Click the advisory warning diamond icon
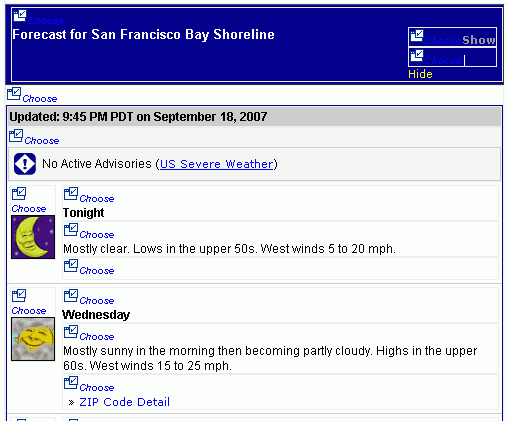Screen dimensions: 508x421 pyautogui.click(x=25, y=164)
